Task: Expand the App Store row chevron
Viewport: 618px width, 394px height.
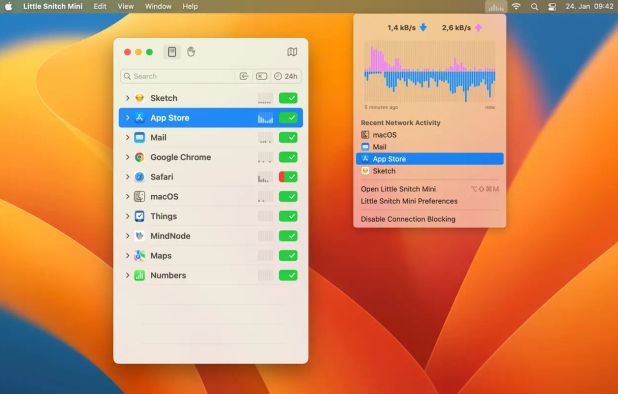Action: [127, 118]
